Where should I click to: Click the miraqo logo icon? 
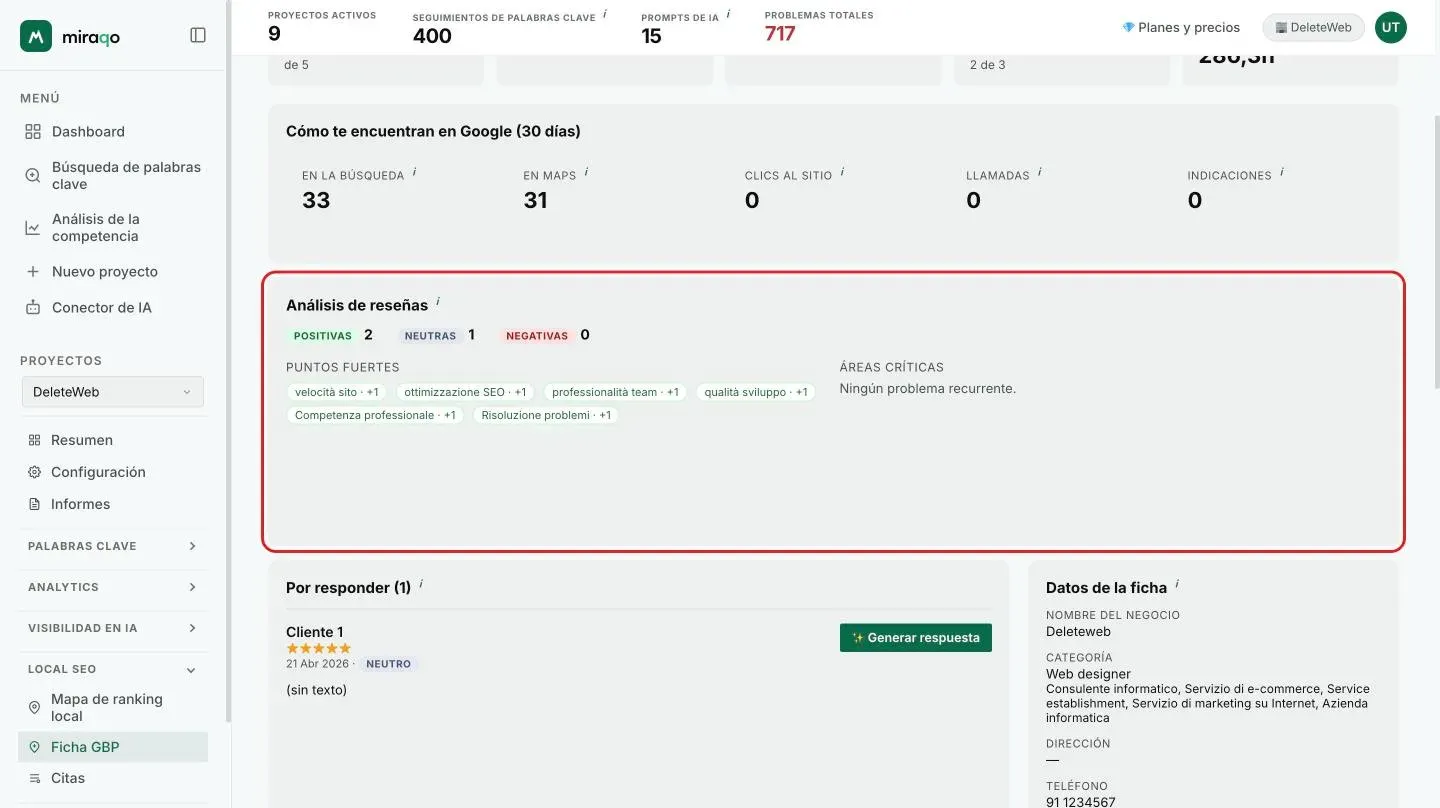click(36, 36)
